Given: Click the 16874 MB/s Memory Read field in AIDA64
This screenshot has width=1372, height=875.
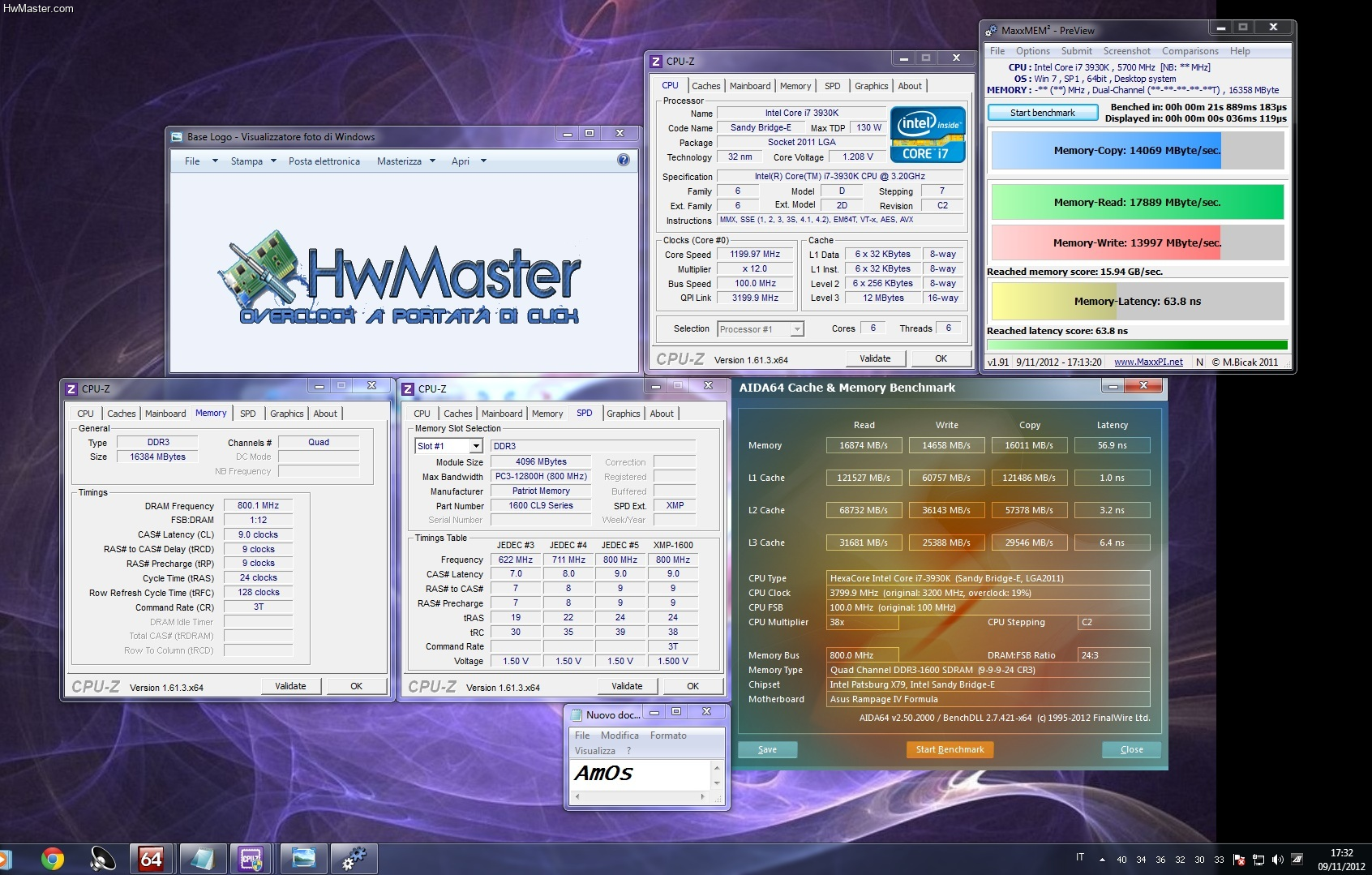Looking at the screenshot, I should coord(864,445).
